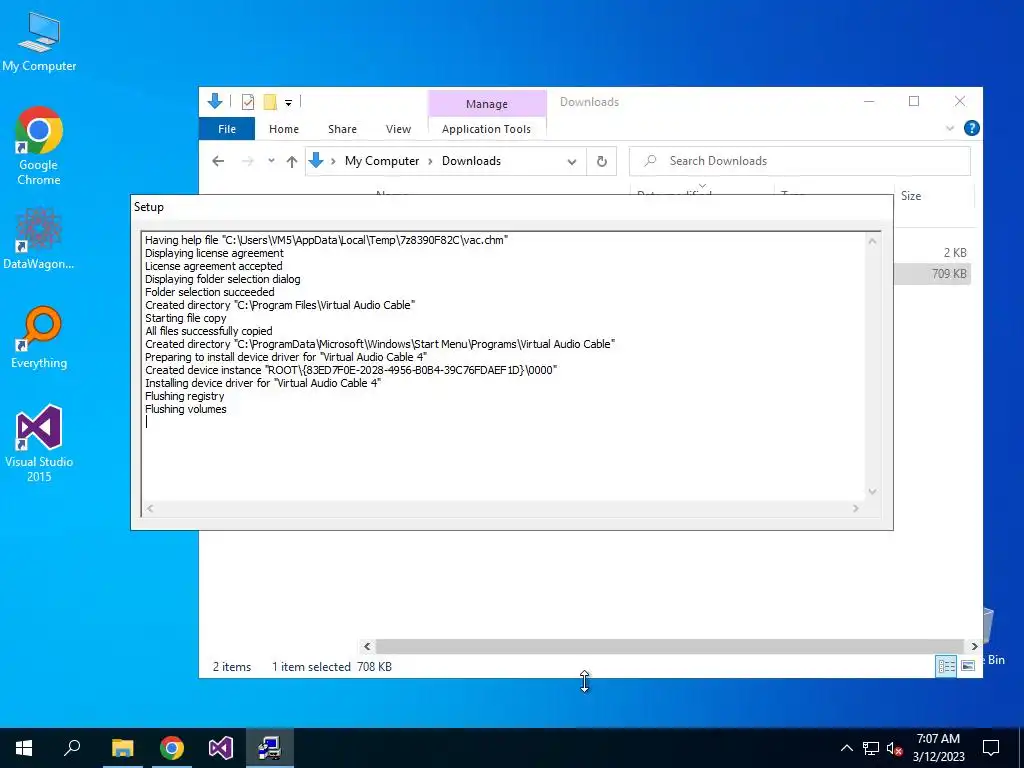The height and width of the screenshot is (768, 1024).
Task: Open the Application Tools tab
Action: coord(487,129)
